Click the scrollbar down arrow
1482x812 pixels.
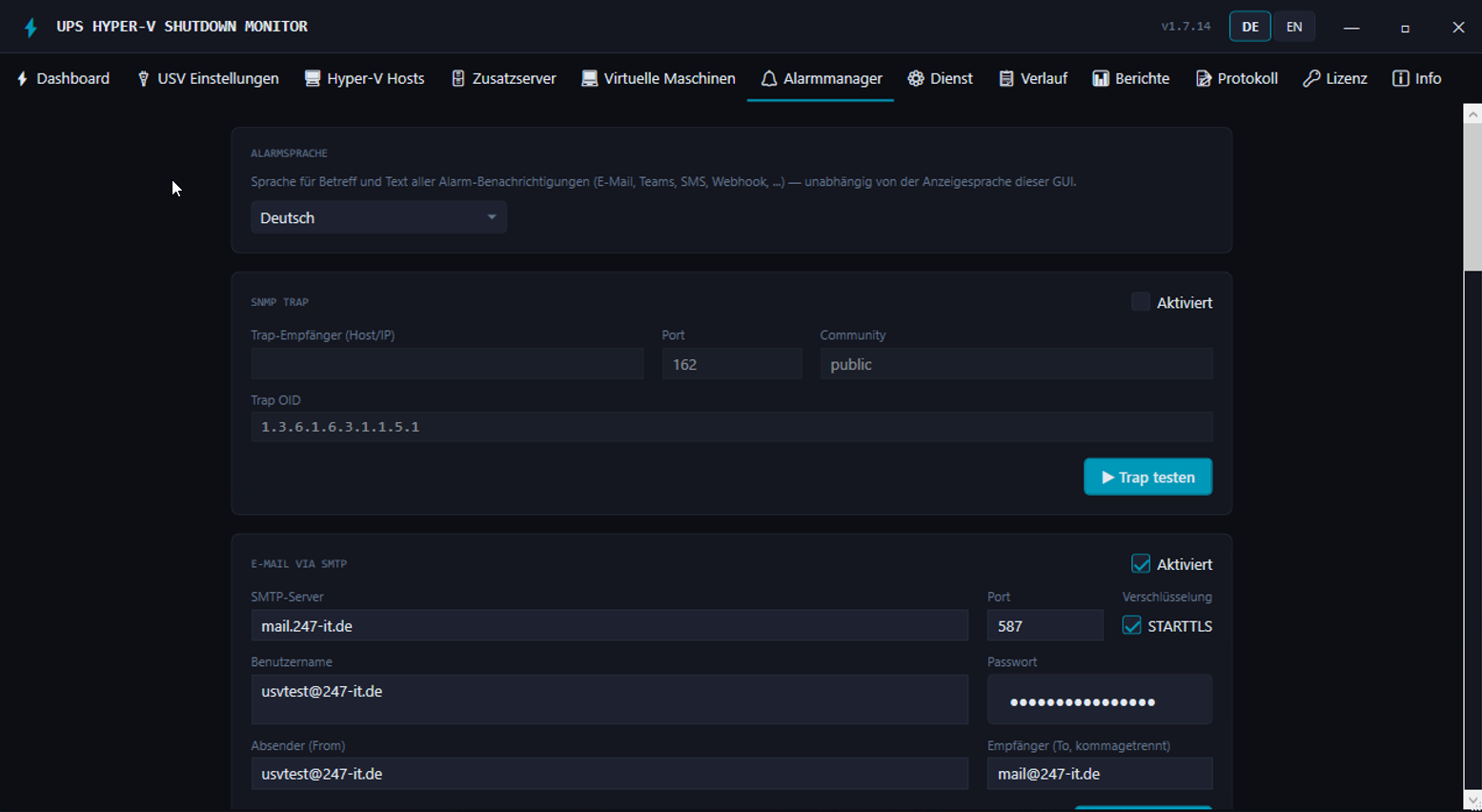coord(1472,800)
